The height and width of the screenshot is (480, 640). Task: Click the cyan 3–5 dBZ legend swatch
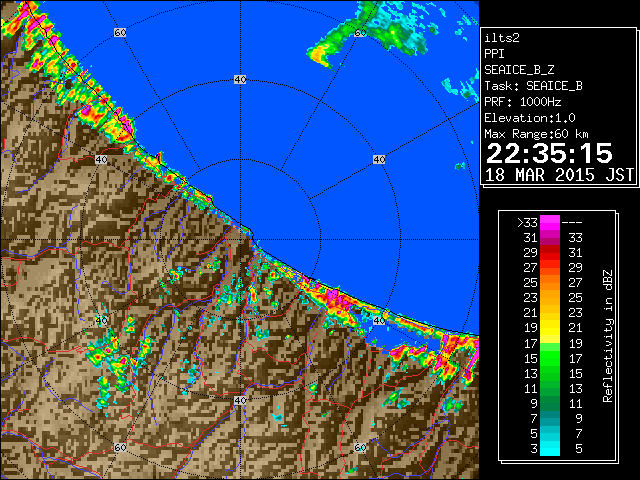click(x=550, y=448)
